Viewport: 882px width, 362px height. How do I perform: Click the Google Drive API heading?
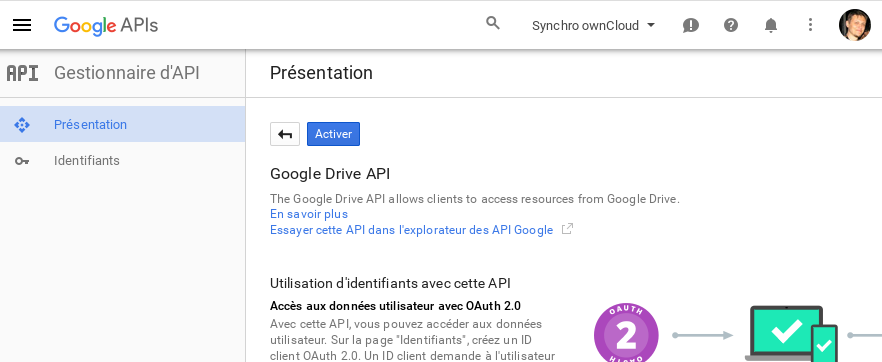coord(330,174)
